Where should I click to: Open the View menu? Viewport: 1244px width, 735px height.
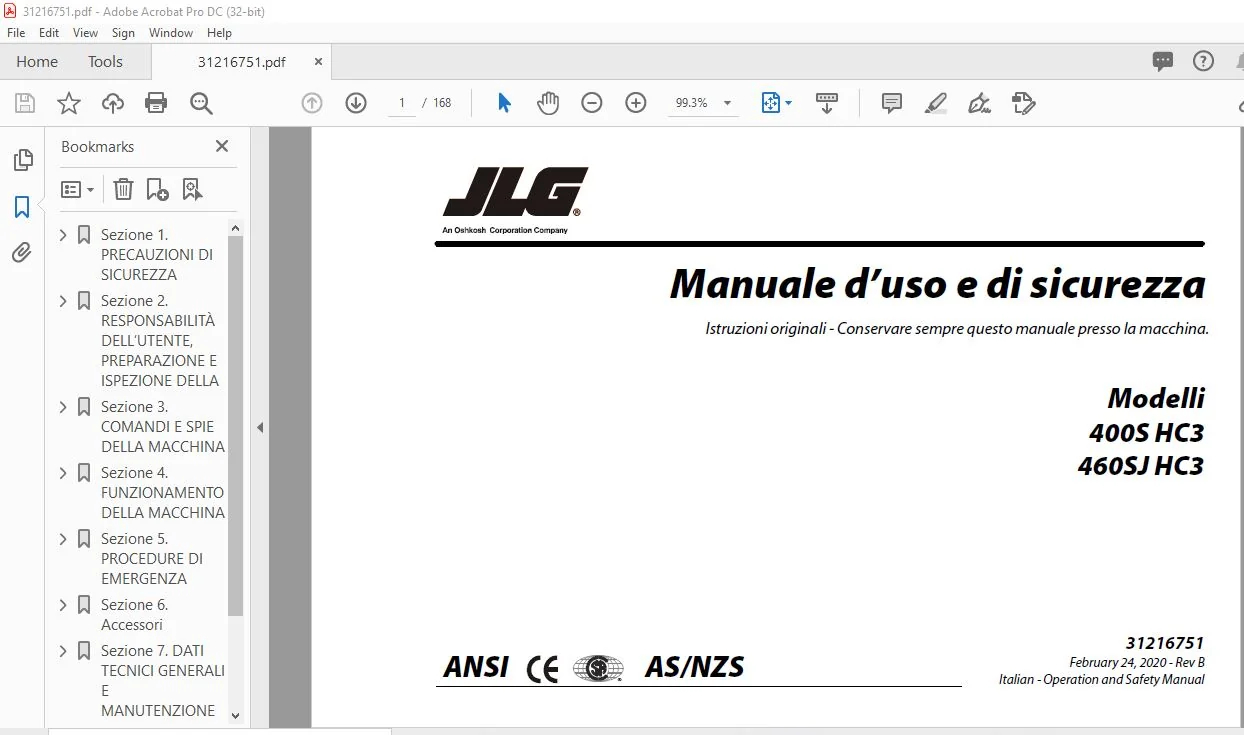[x=86, y=33]
